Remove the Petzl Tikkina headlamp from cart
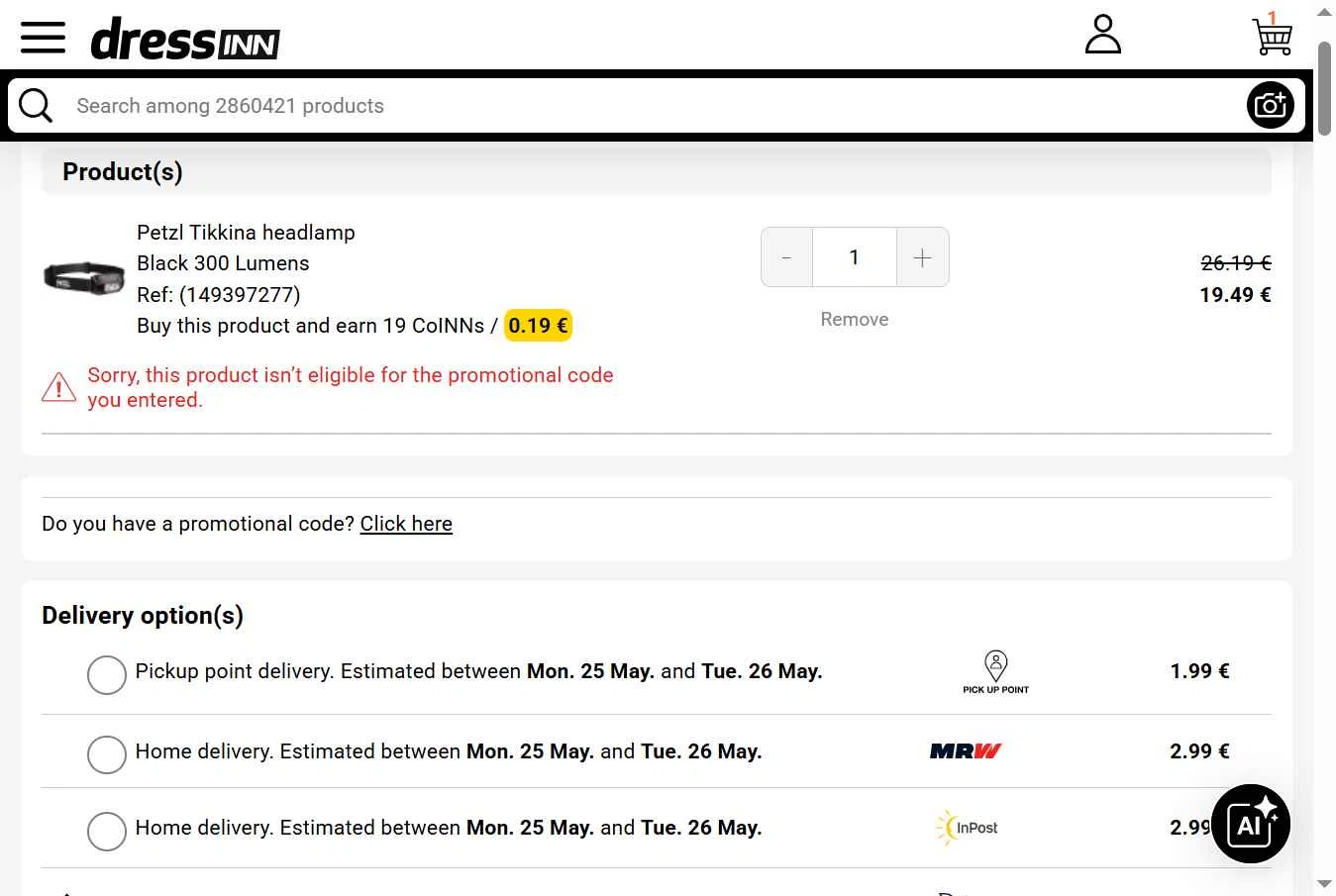The width and height of the screenshot is (1336, 896). [x=855, y=319]
